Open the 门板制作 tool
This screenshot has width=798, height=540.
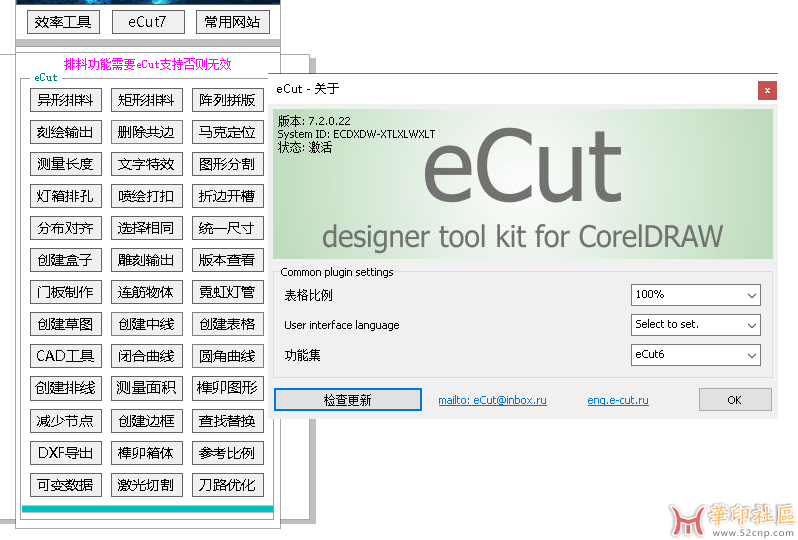point(66,292)
